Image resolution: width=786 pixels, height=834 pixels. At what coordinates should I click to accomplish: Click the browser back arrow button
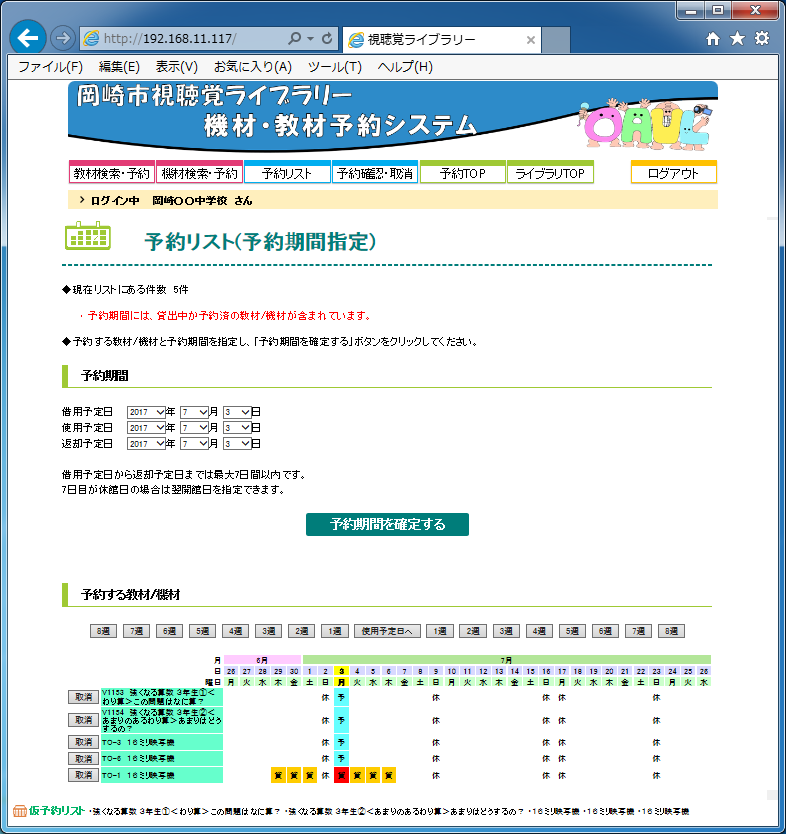click(x=29, y=38)
